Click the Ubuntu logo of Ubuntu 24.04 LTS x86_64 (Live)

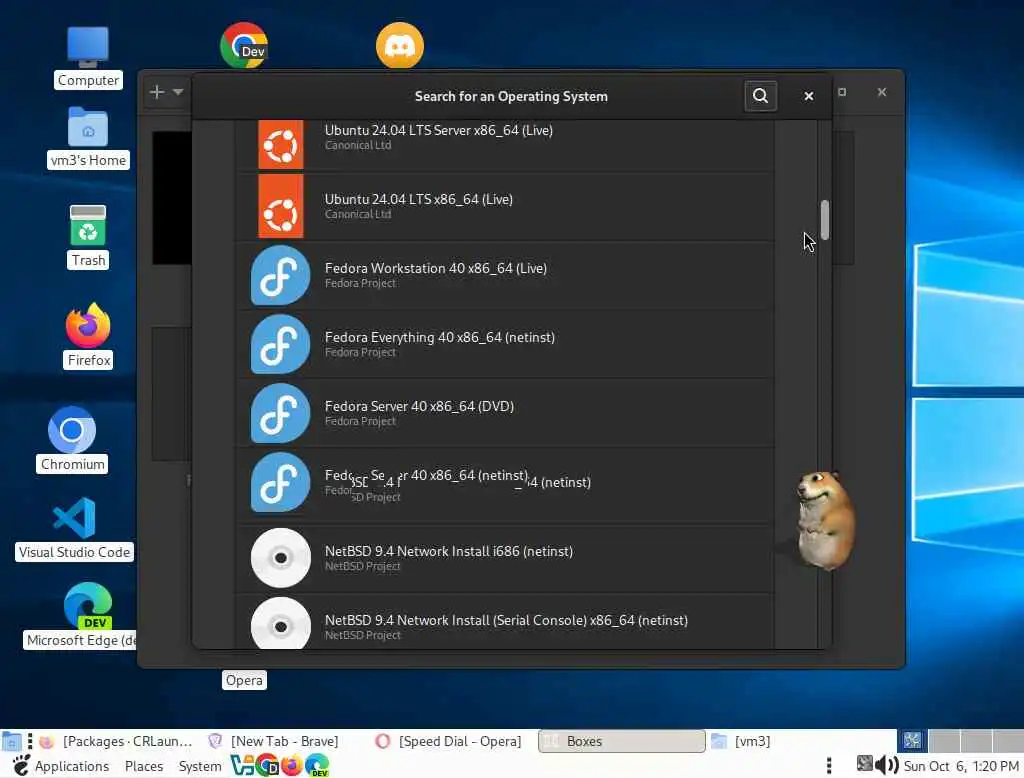[x=281, y=206]
